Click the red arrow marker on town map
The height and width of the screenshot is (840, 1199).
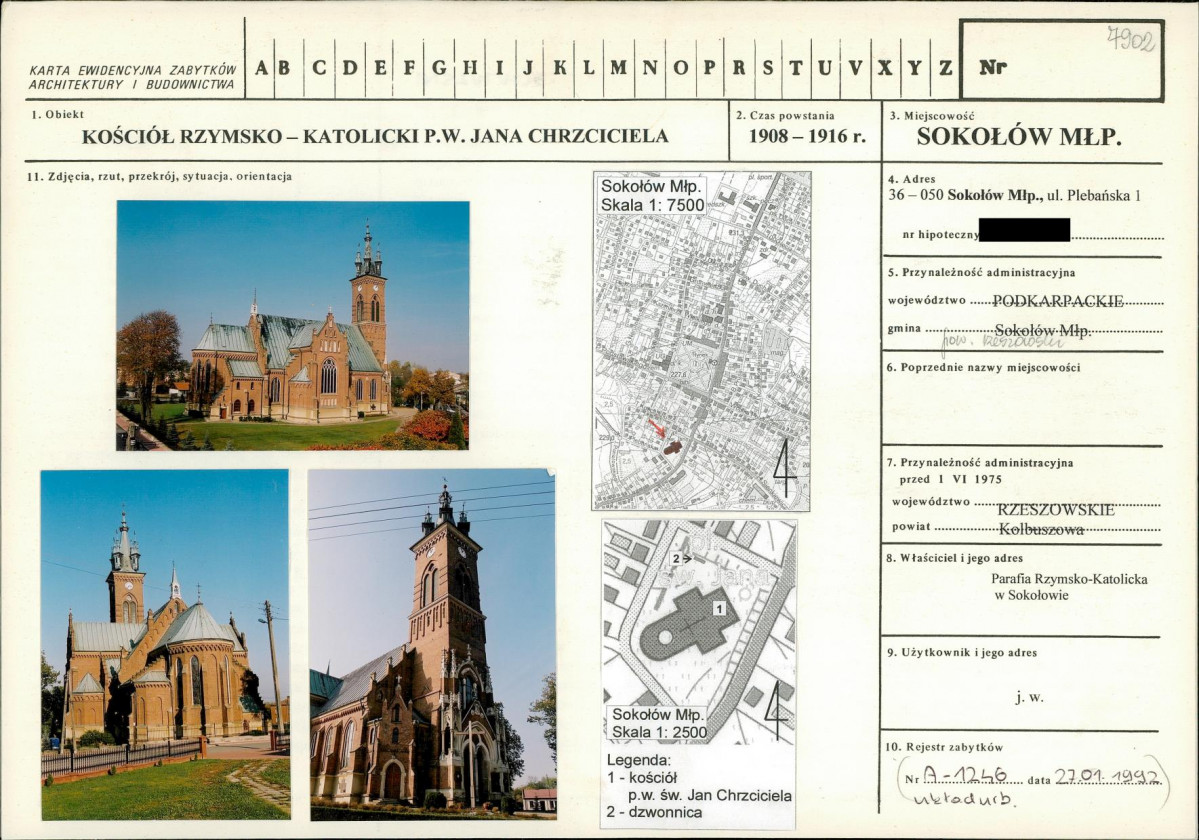657,428
